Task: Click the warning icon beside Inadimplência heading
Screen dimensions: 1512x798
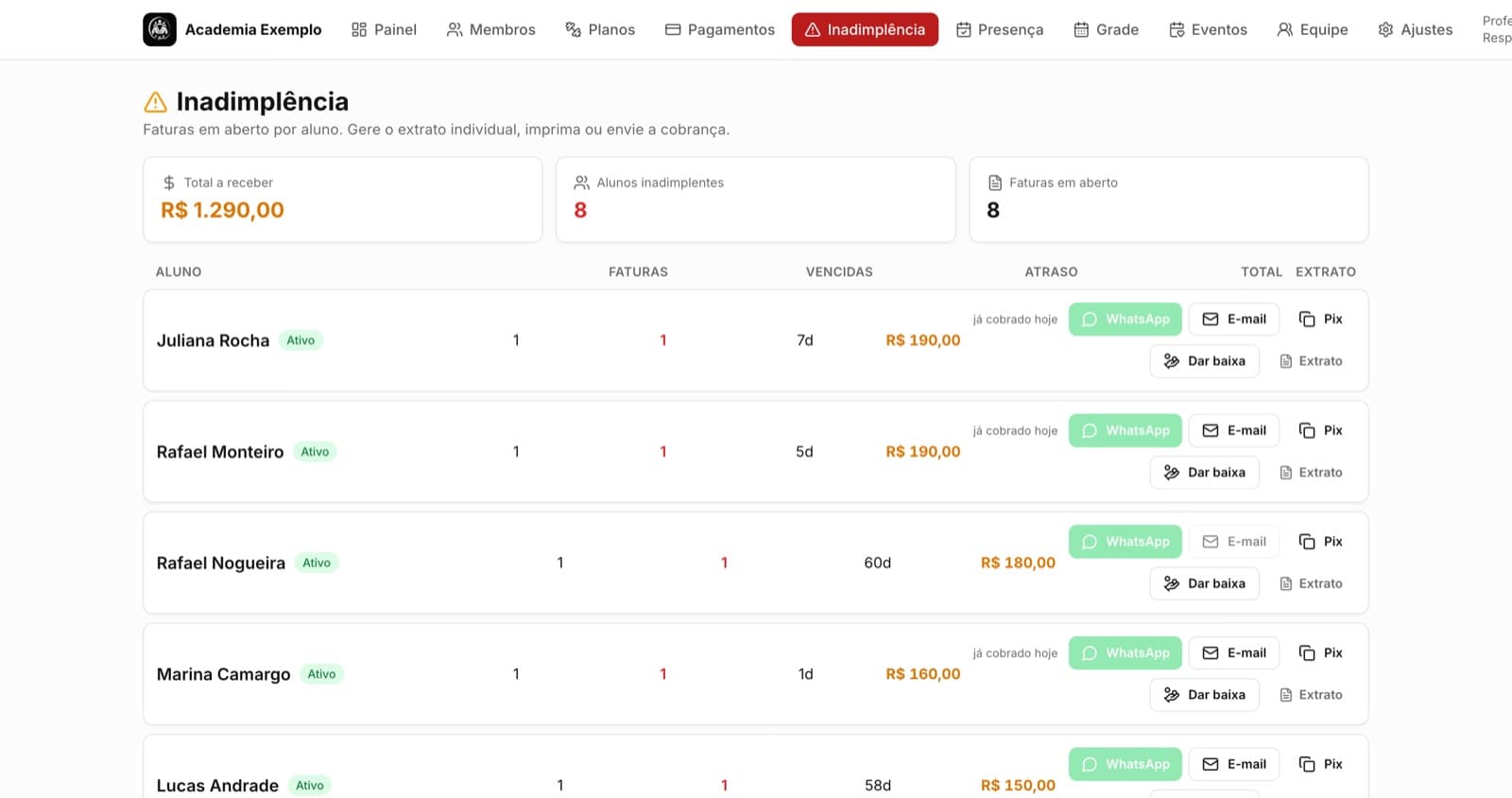Action: [155, 102]
